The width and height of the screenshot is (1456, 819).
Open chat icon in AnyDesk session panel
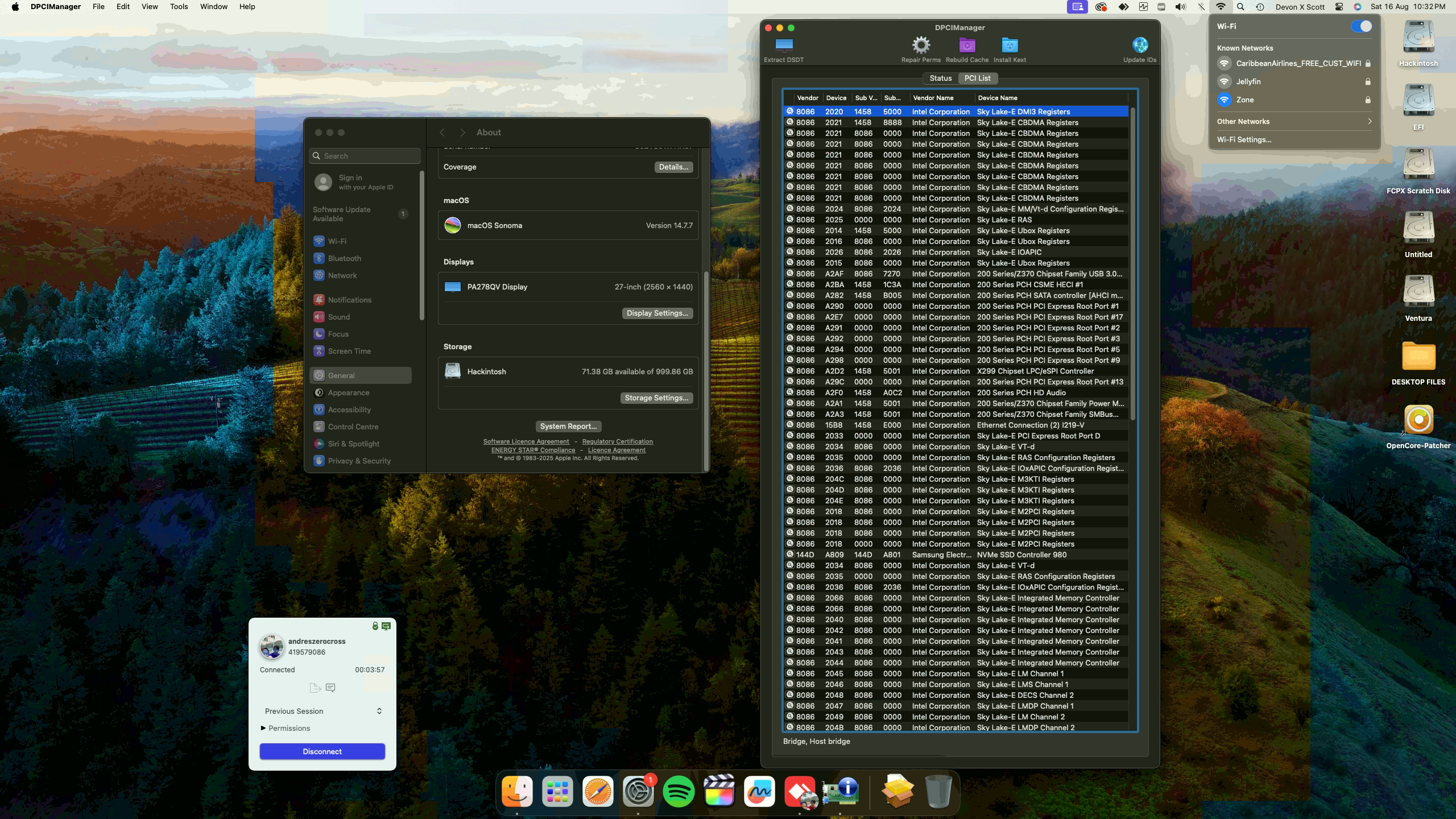(330, 688)
